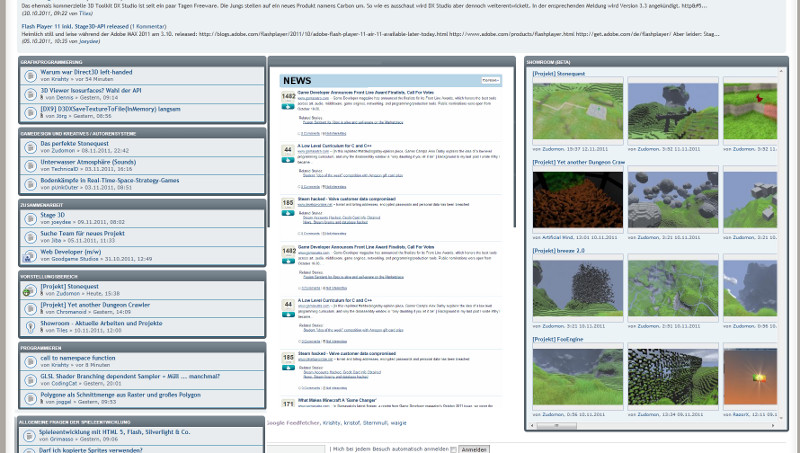Click the 1482 vote badge on first news item
The image size is (800, 453).
pyautogui.click(x=288, y=98)
